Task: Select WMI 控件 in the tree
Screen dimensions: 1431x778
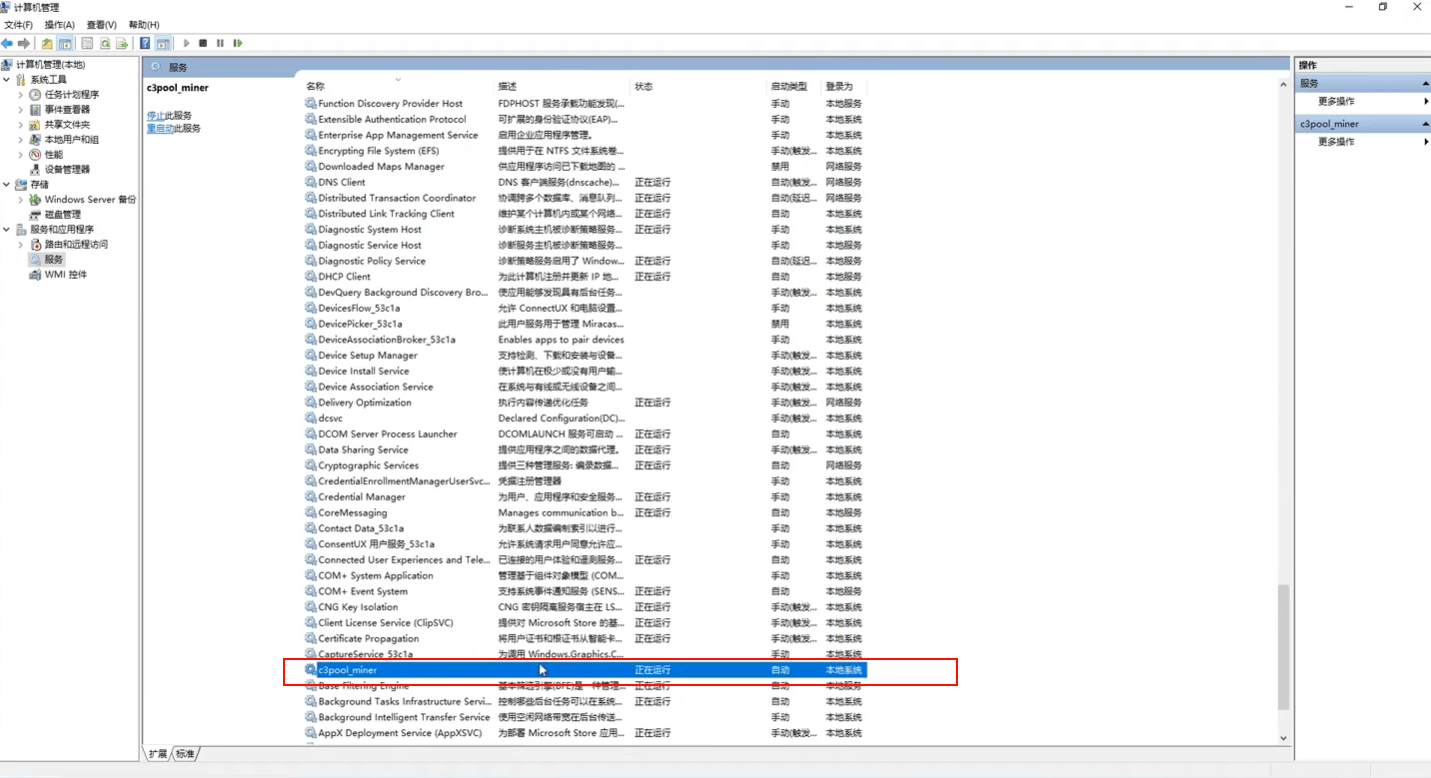Action: (x=66, y=274)
